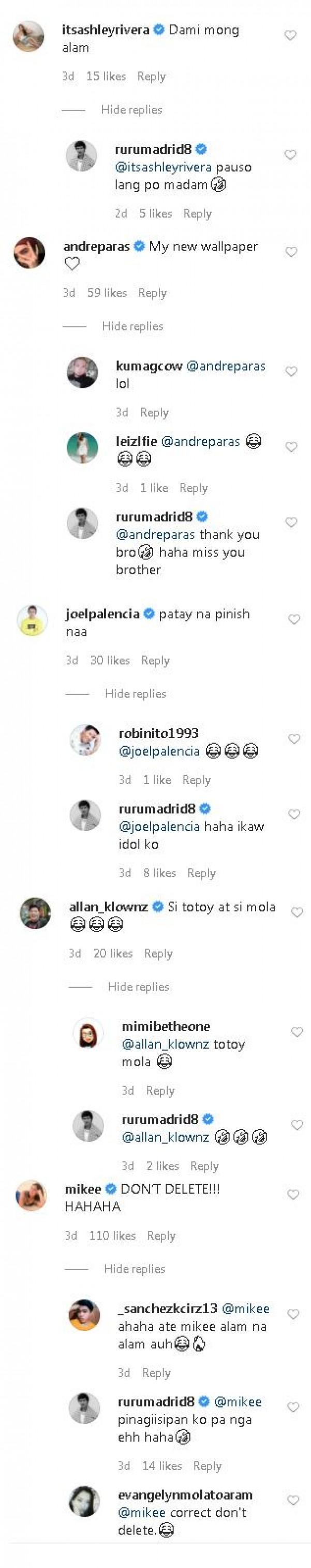The image size is (311, 1568).
Task: Like evangelynmolatoaram's 'correct don't delete' reply
Action: [293, 1501]
